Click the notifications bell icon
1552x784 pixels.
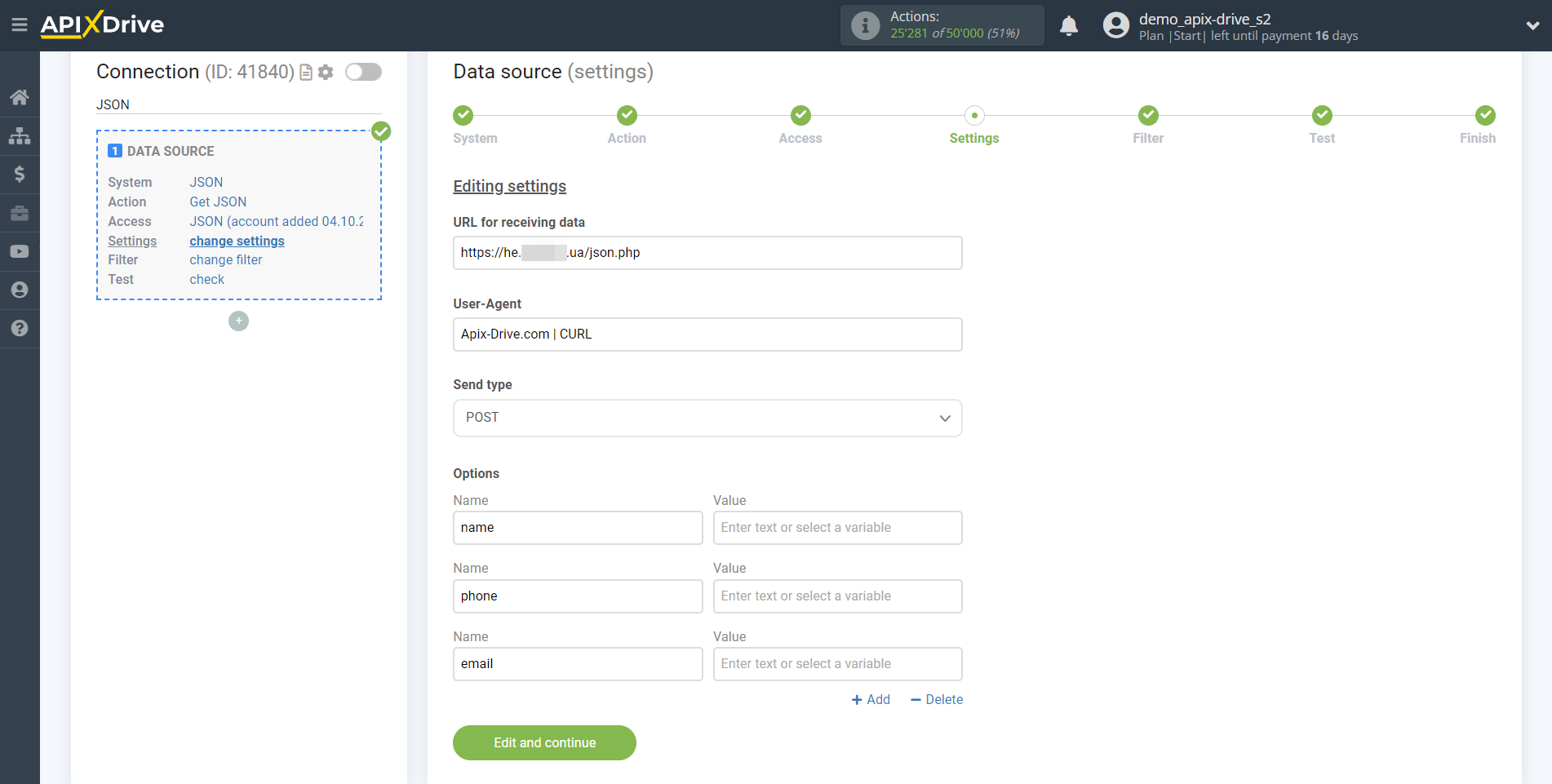1069,26
